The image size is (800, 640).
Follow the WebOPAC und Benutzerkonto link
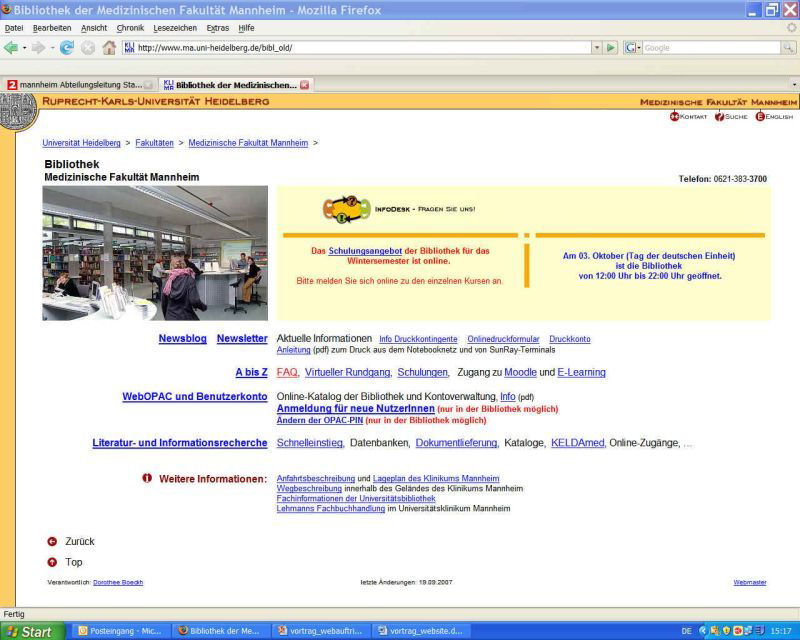[x=194, y=396]
